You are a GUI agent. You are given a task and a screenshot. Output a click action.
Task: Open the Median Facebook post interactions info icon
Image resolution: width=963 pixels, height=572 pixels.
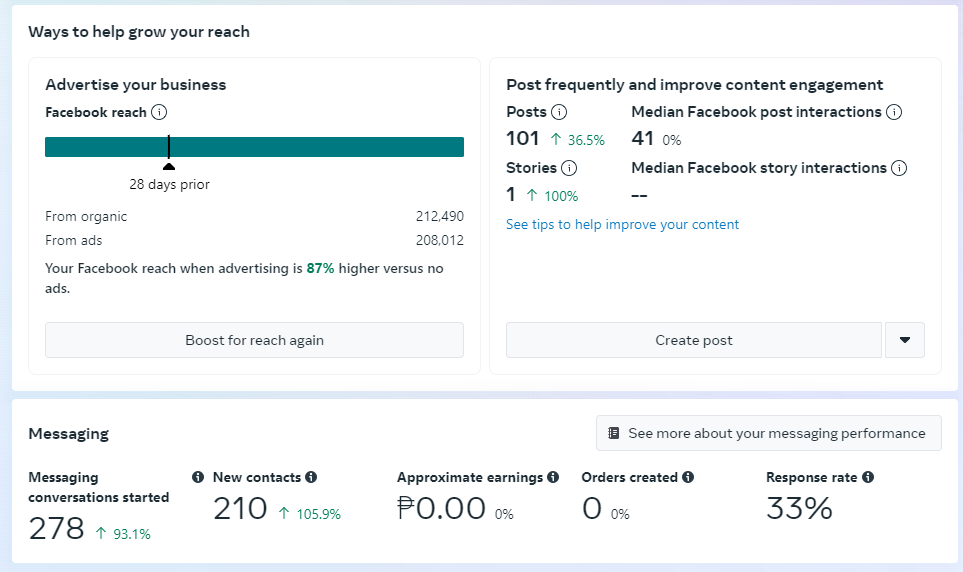894,112
